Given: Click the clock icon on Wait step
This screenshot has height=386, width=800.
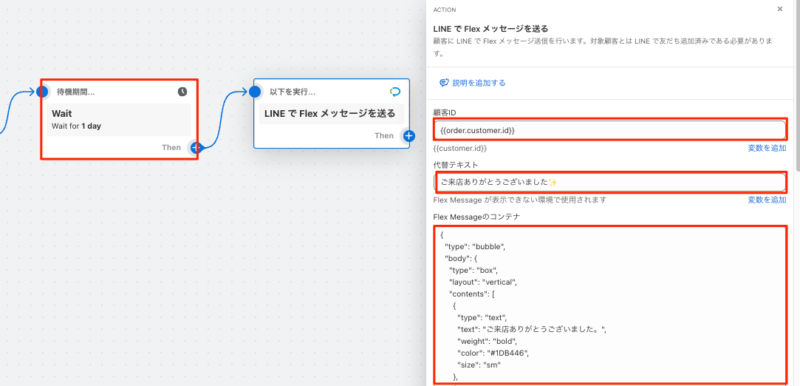Looking at the screenshot, I should pos(182,92).
